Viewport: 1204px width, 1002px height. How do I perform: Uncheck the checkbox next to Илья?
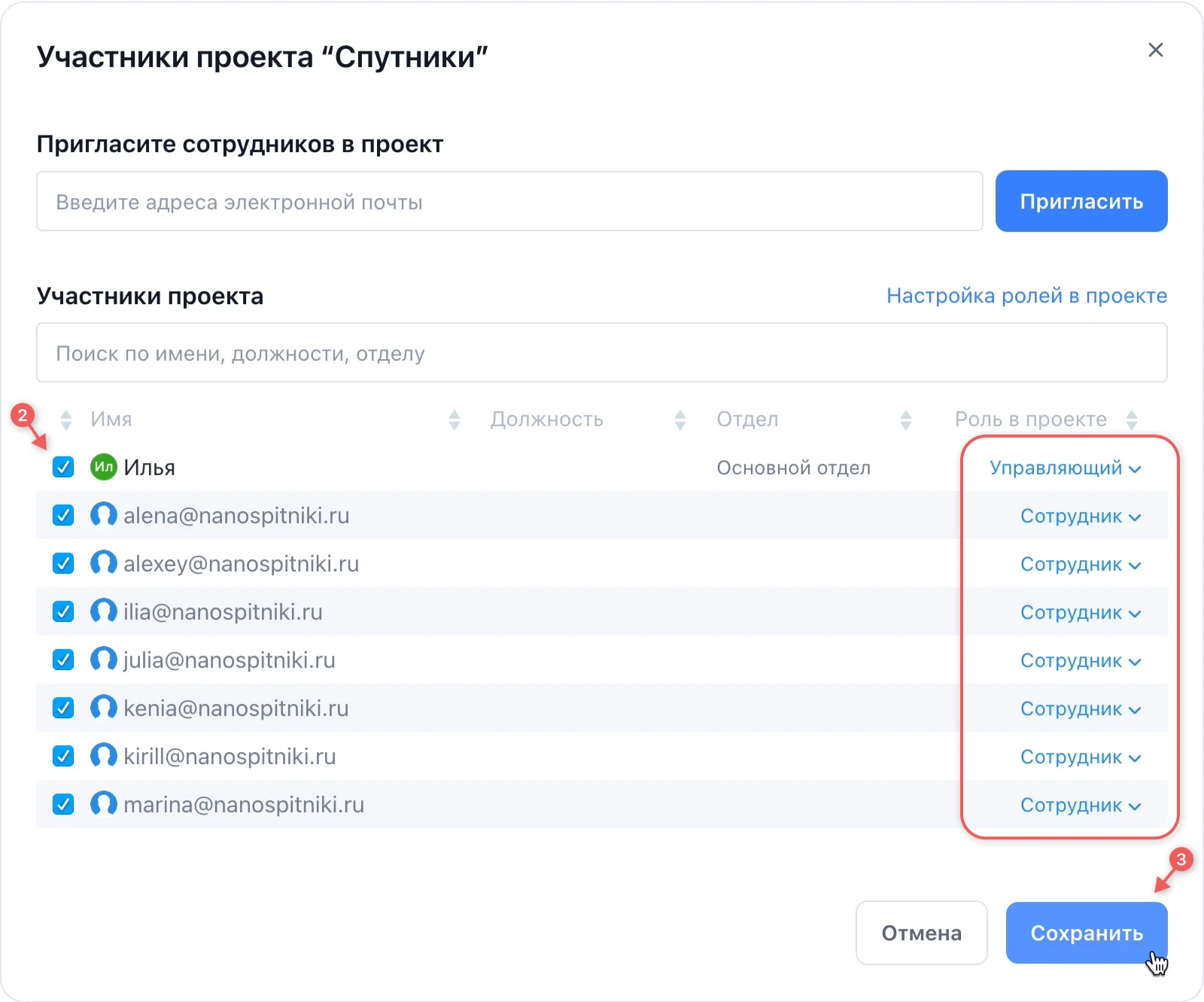pos(63,467)
